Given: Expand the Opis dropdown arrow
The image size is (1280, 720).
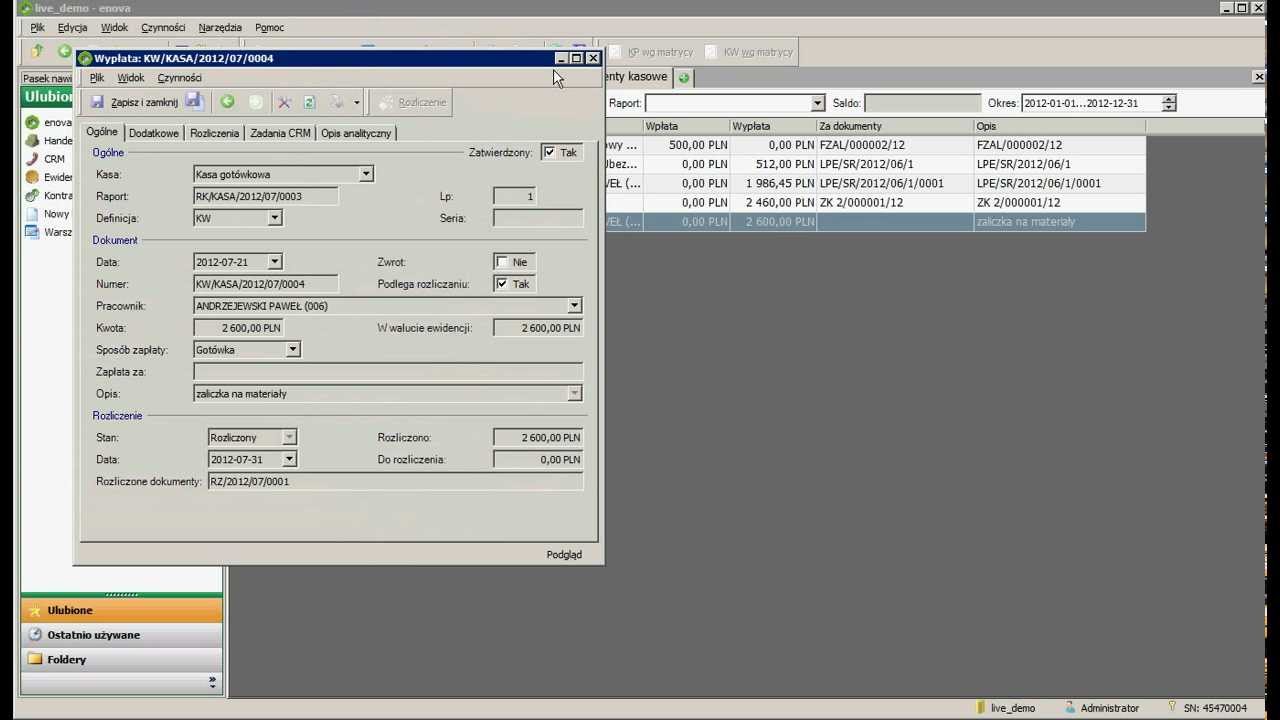Looking at the screenshot, I should [574, 394].
